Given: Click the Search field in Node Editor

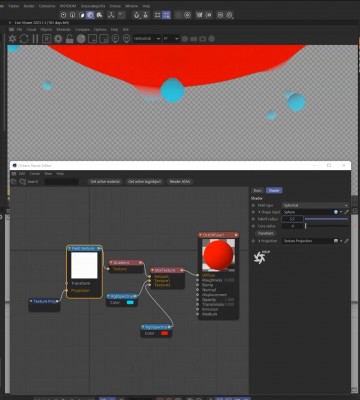Looking at the screenshot, I should click(62, 182).
